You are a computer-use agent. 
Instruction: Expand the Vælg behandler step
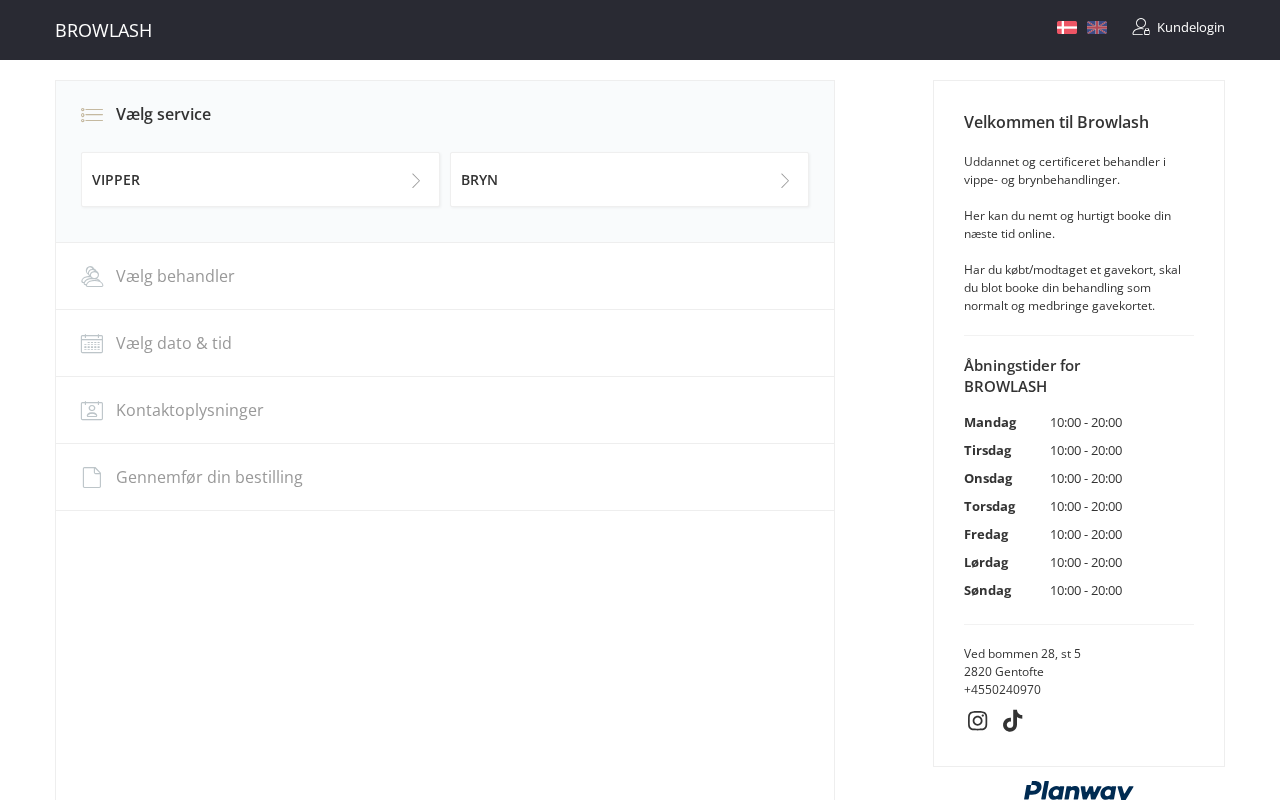point(175,277)
